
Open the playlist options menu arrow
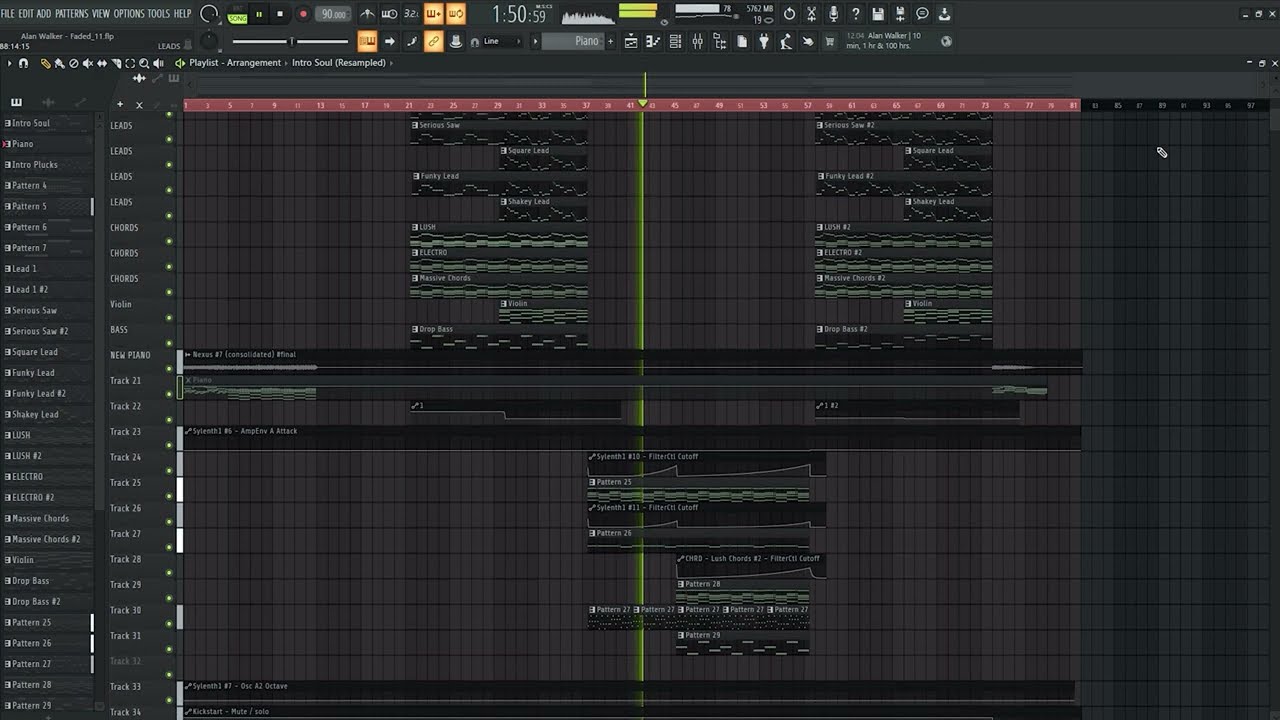pos(9,63)
